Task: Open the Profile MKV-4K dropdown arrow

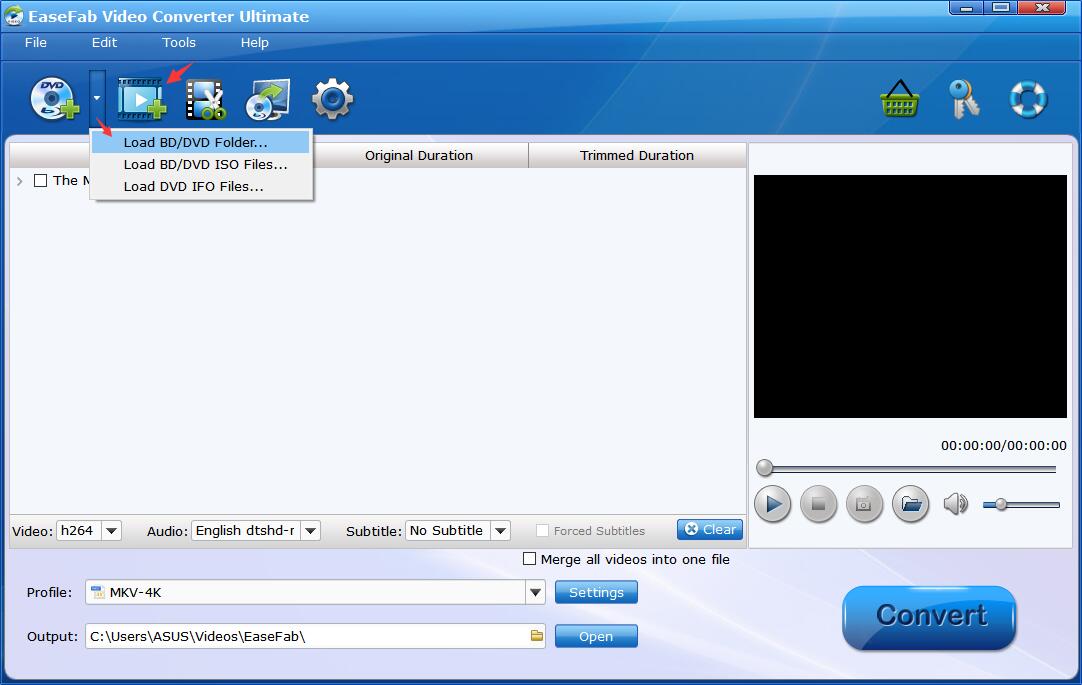Action: [535, 593]
